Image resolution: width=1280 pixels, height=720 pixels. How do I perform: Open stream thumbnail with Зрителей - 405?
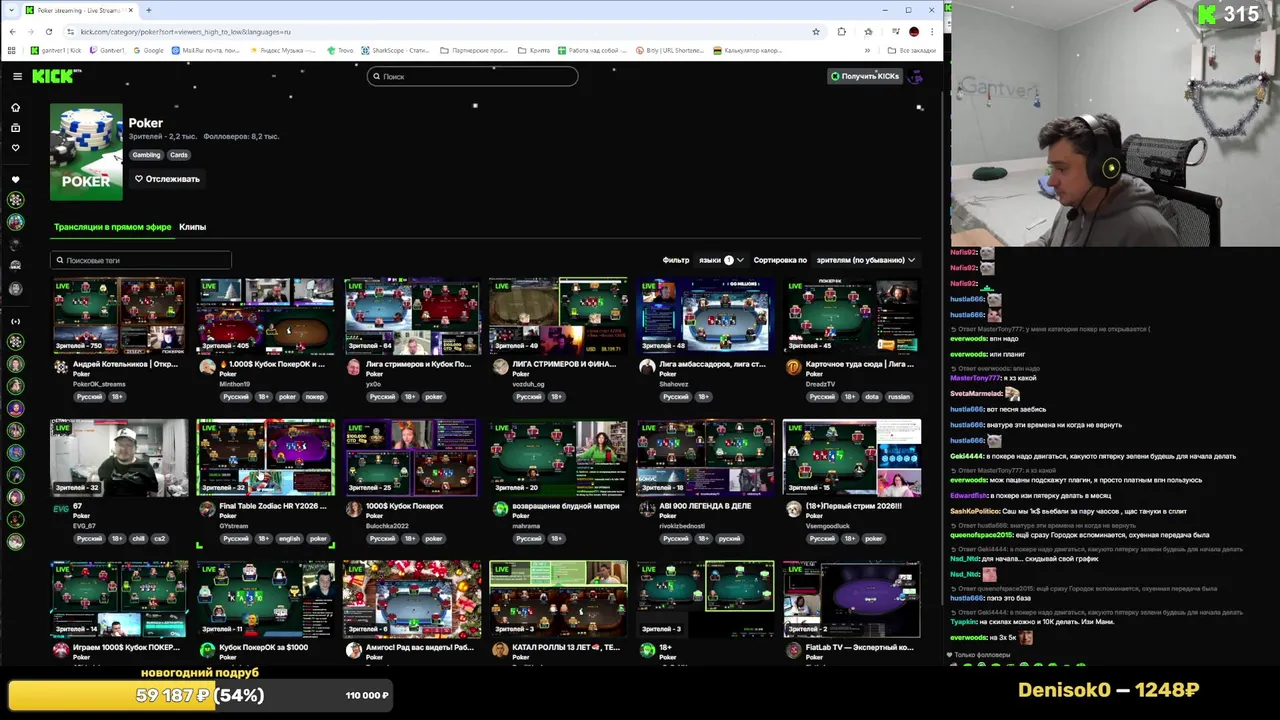pos(265,316)
